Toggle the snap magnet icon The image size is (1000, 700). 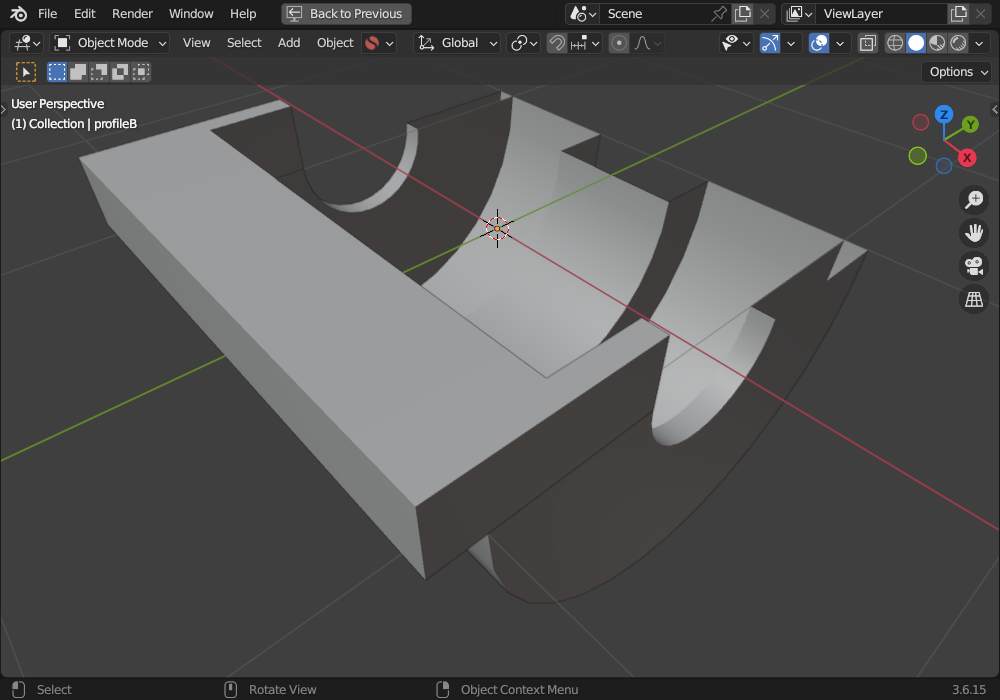[557, 43]
